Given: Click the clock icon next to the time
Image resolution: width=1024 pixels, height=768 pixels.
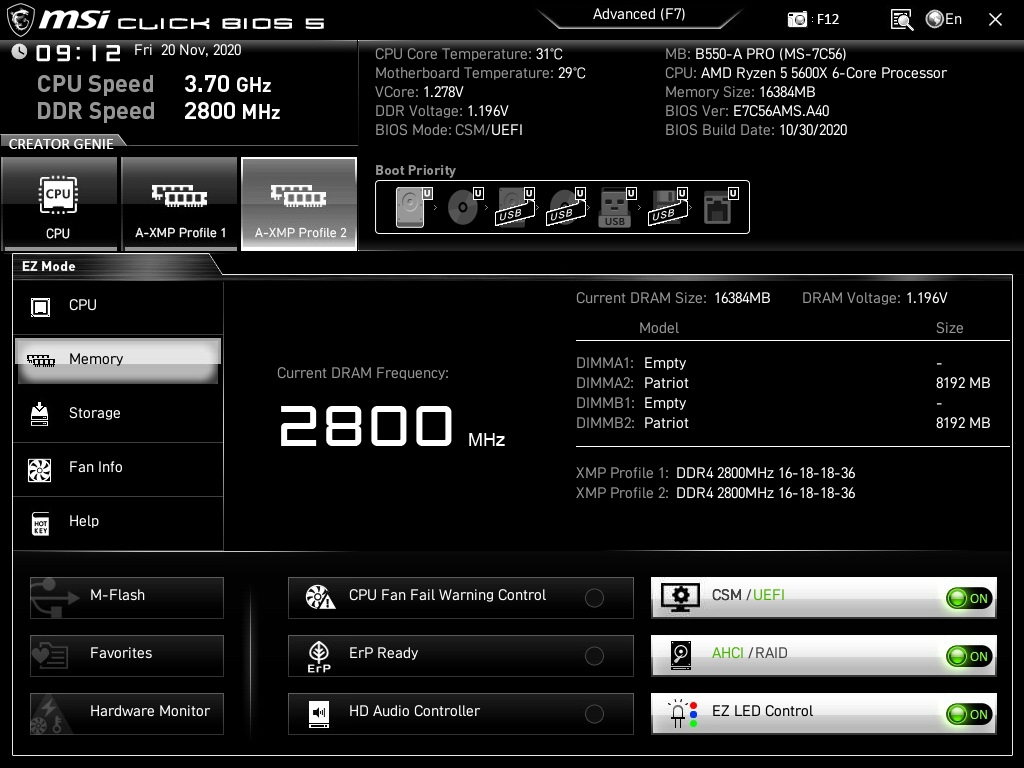Looking at the screenshot, I should pyautogui.click(x=20, y=52).
